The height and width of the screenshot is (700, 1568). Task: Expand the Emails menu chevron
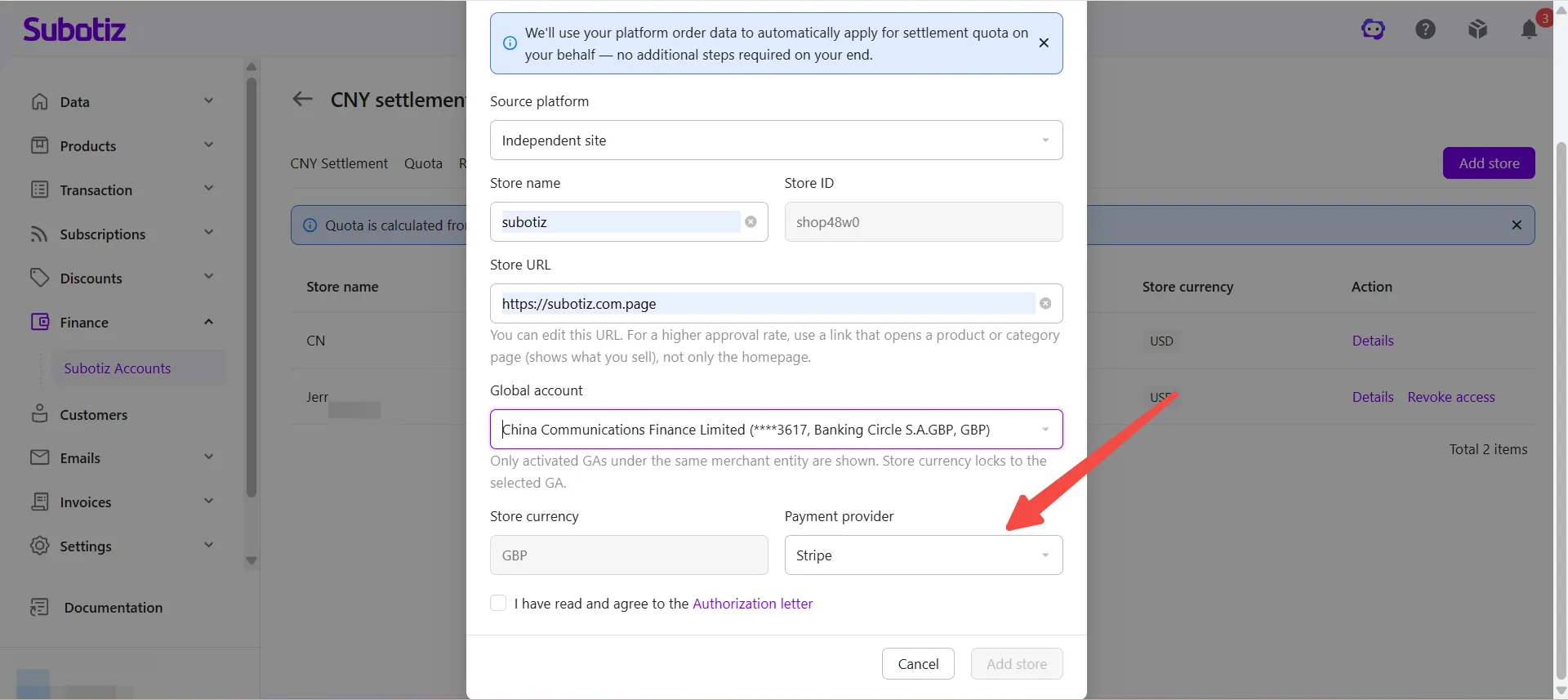[x=208, y=457]
